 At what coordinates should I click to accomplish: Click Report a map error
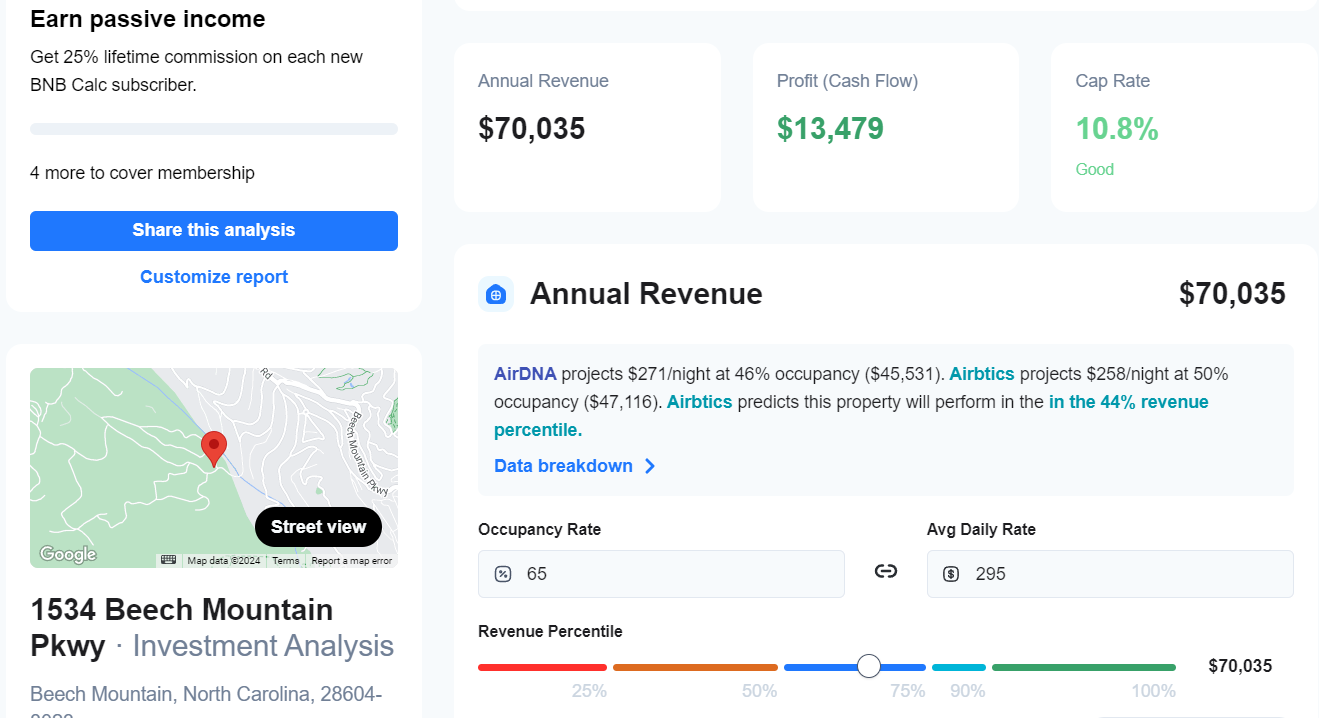(x=351, y=561)
